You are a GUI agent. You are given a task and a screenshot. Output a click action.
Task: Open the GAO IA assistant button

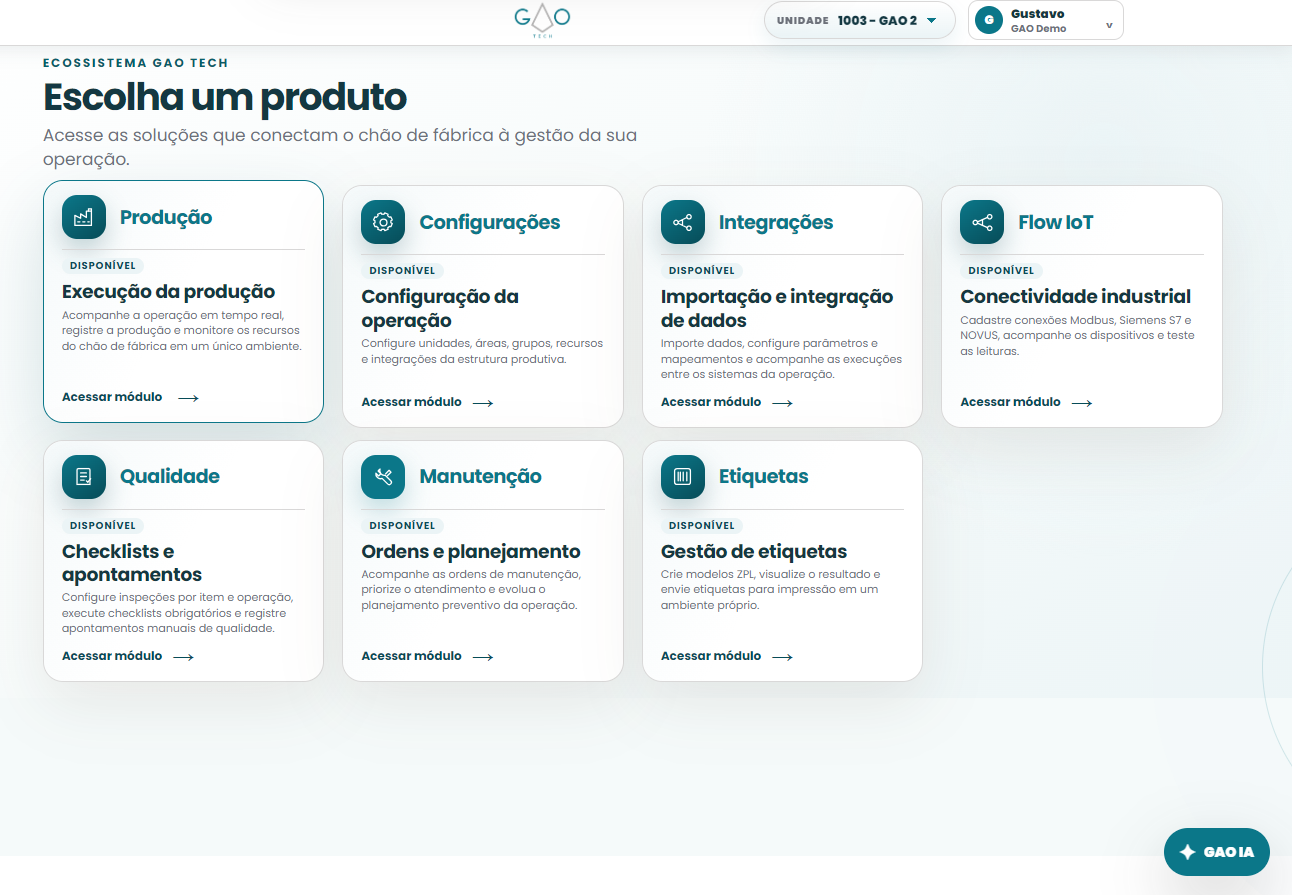1216,853
